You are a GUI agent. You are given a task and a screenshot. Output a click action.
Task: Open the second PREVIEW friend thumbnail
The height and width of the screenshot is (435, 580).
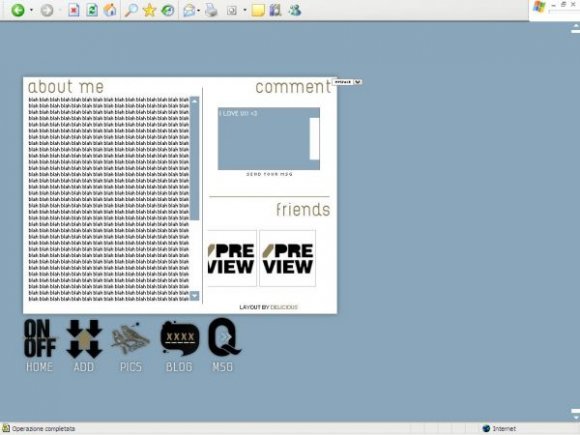(287, 258)
